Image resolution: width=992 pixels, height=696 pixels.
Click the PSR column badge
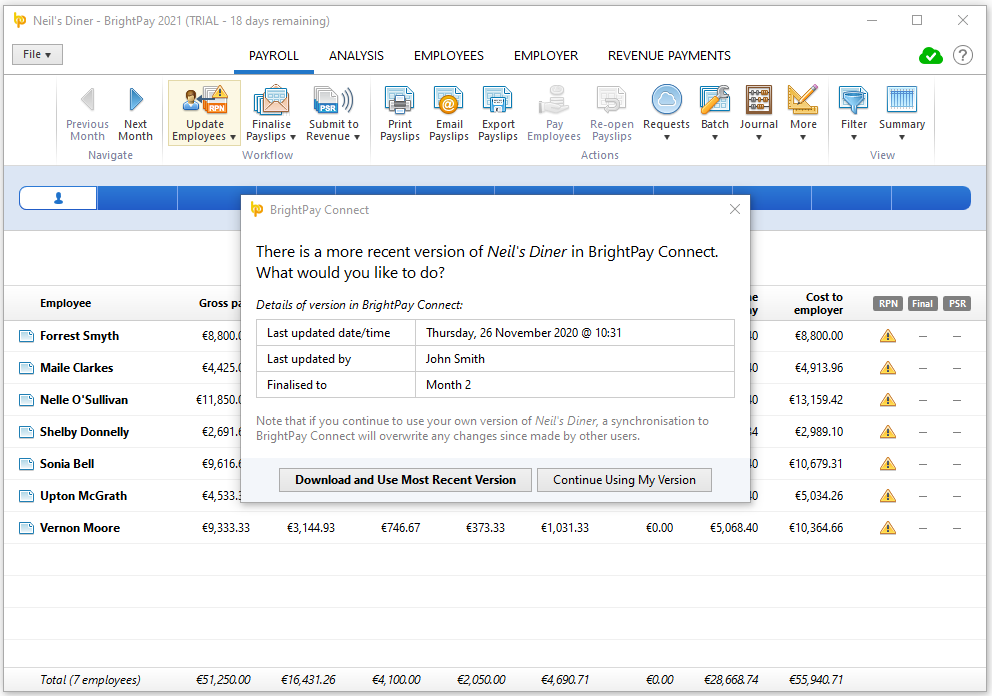coord(957,304)
